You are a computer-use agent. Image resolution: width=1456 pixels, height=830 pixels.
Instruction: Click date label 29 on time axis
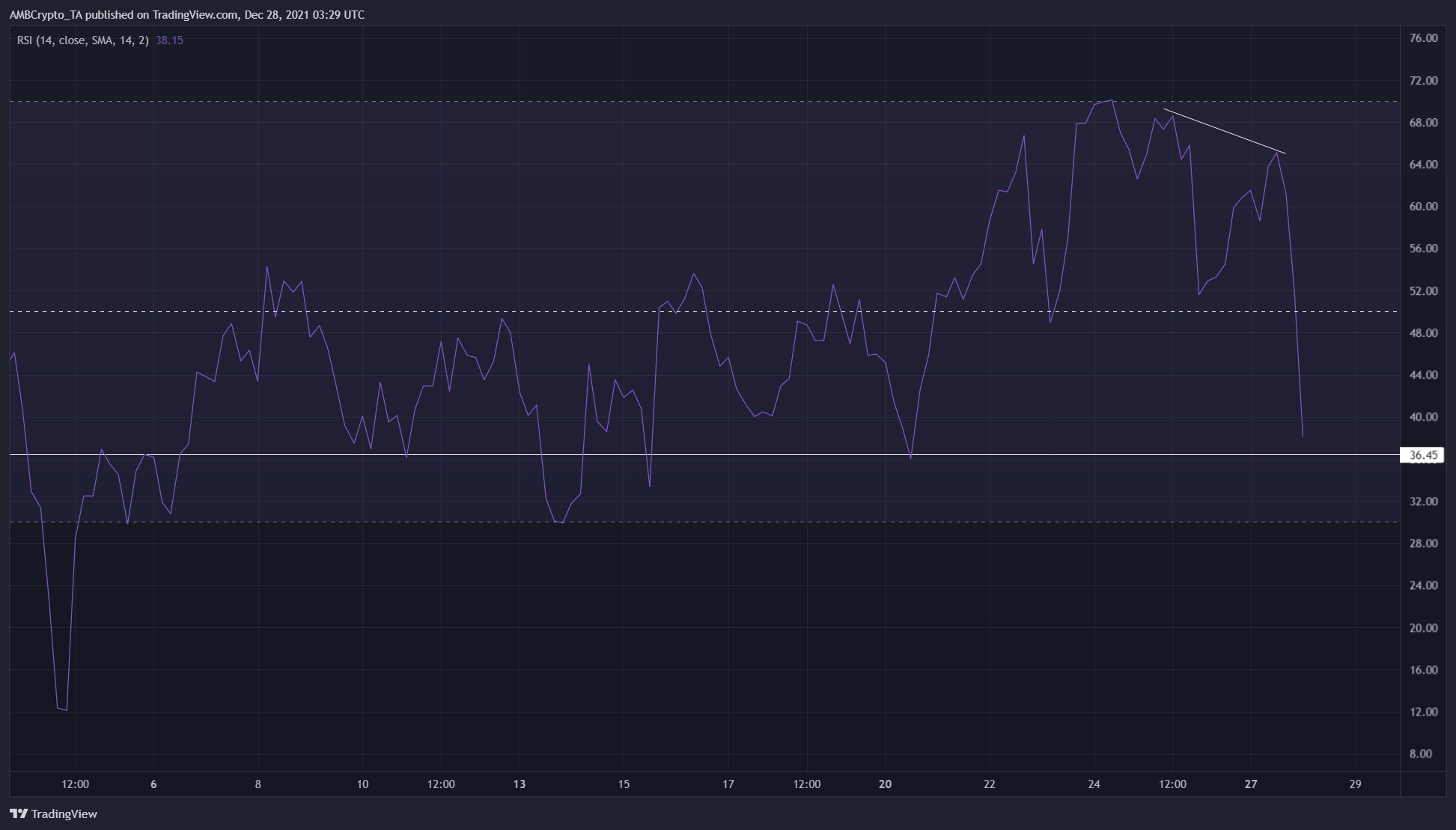coord(1355,784)
